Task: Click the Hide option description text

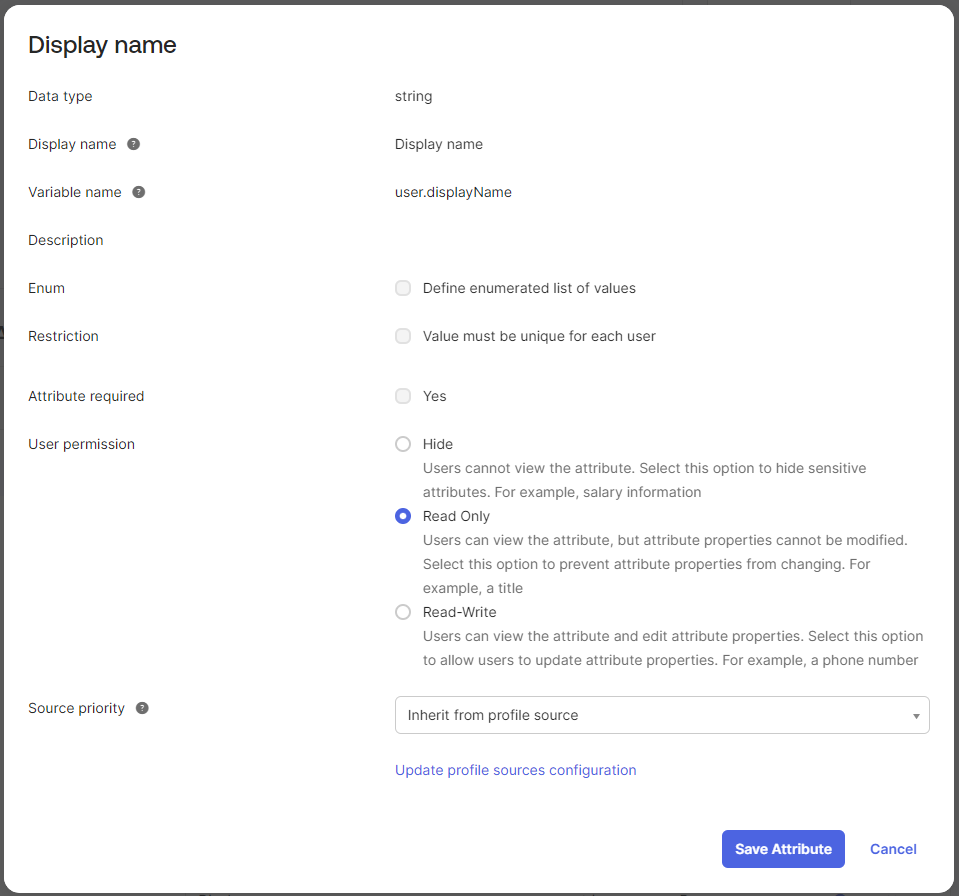Action: pyautogui.click(x=644, y=480)
